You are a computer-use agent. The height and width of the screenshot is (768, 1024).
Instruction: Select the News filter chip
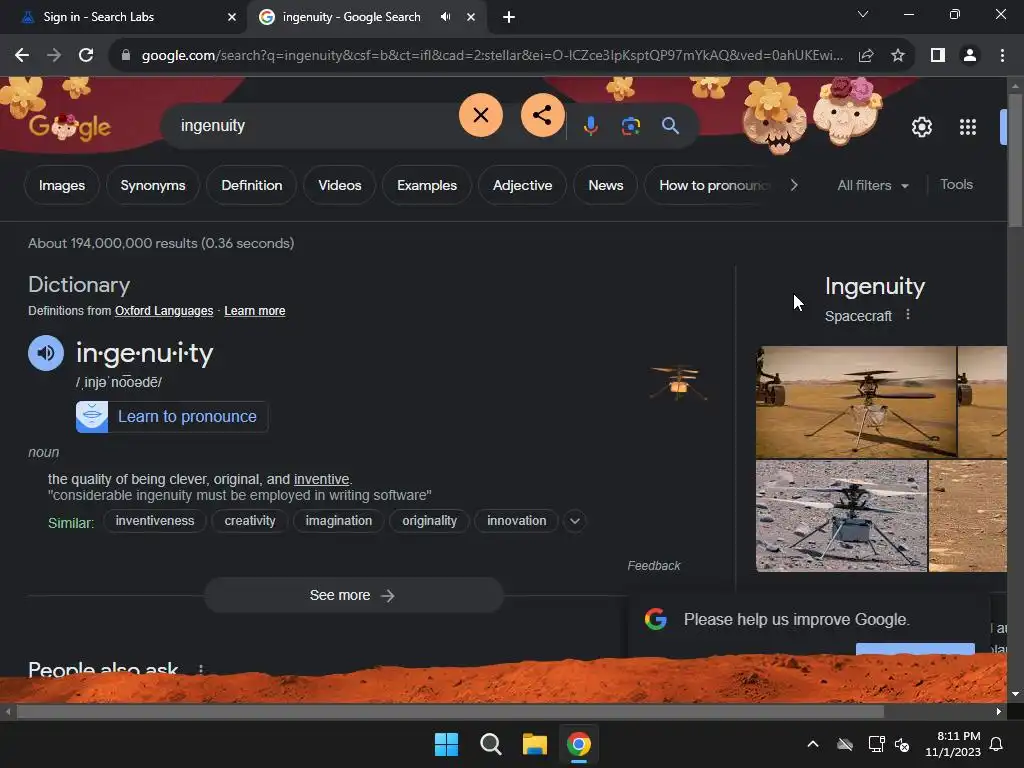[x=605, y=185]
